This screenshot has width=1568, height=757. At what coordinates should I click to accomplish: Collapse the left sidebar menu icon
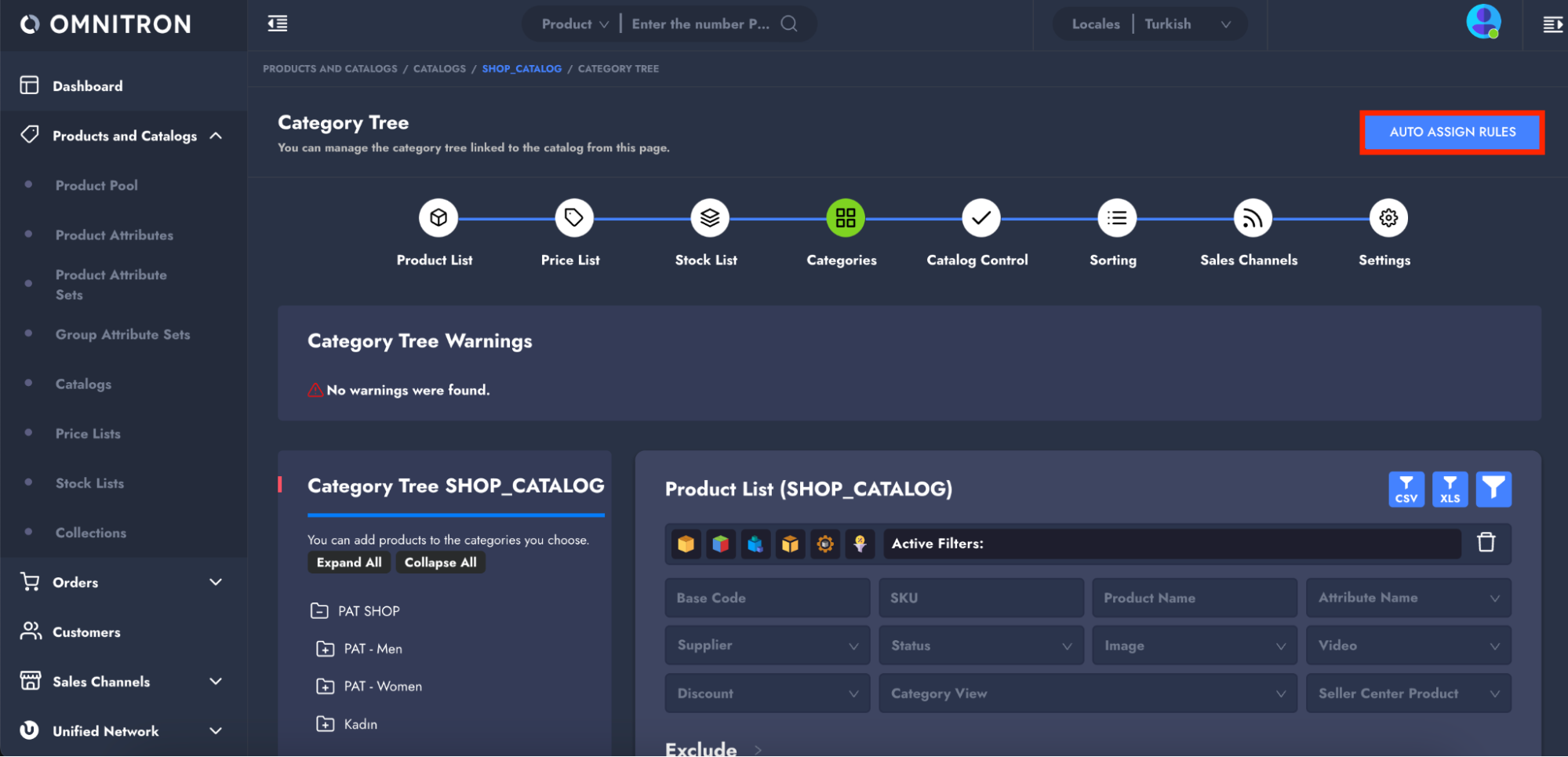(x=278, y=24)
